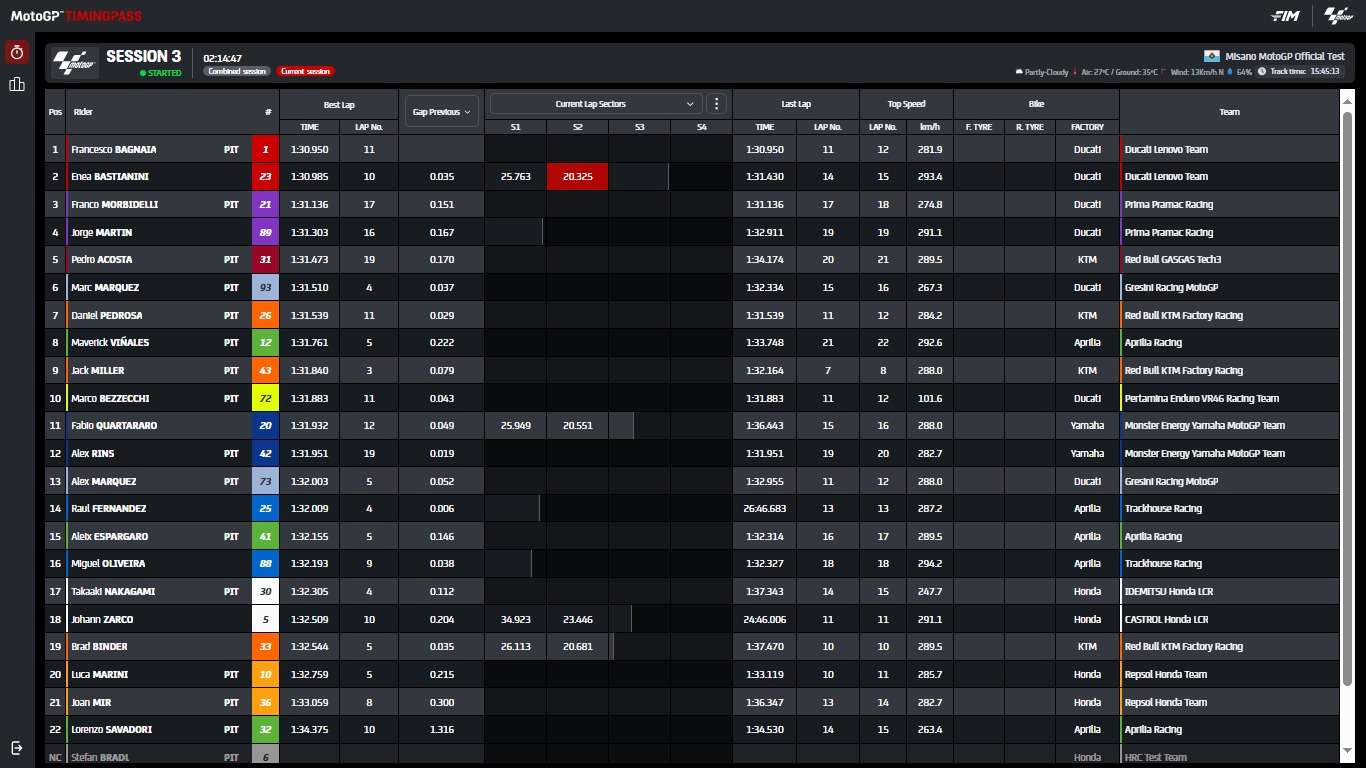Click the Best Lap column header
The width and height of the screenshot is (1366, 768).
pos(339,104)
